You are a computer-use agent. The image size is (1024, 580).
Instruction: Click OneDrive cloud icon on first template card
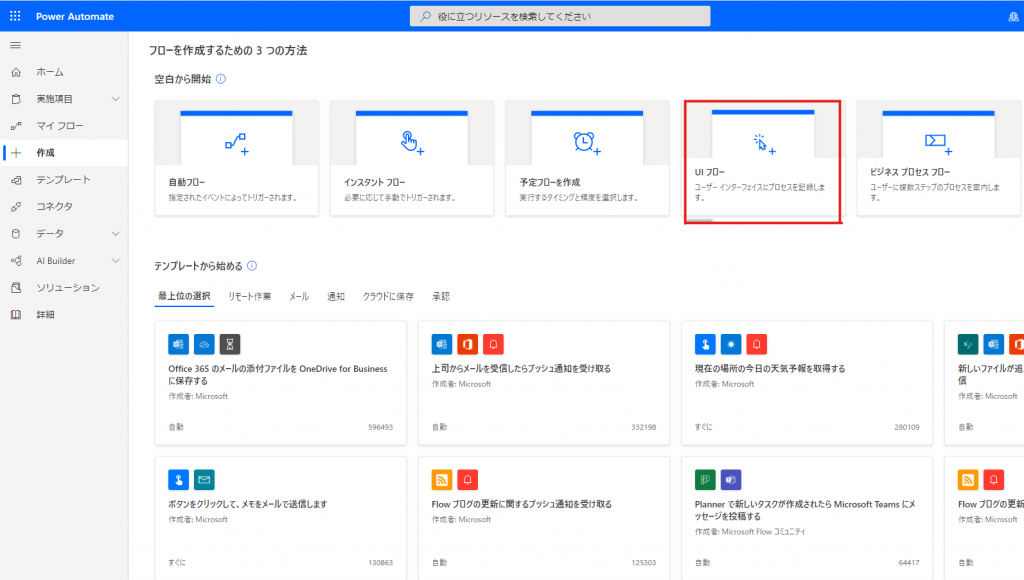pos(204,344)
